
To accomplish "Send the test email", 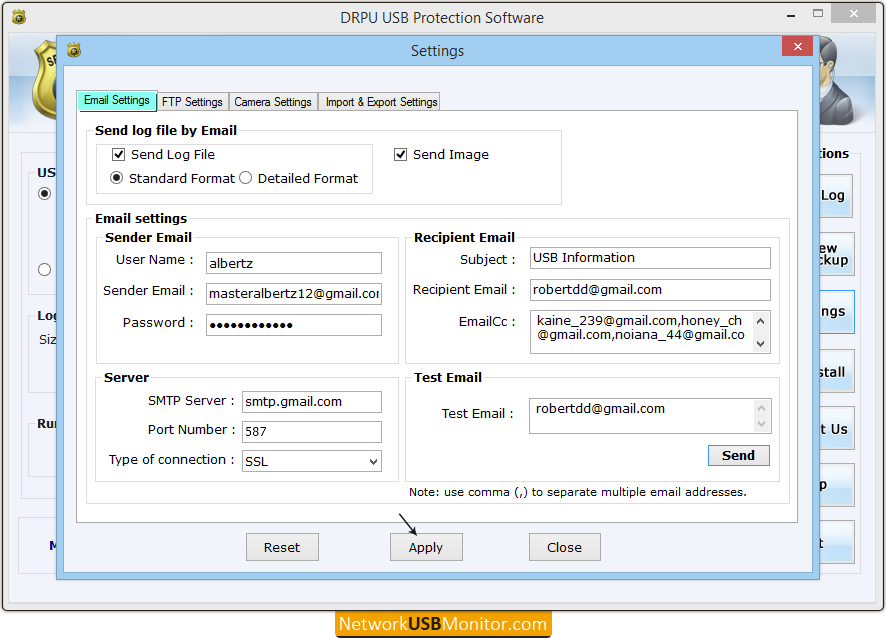I will (739, 455).
